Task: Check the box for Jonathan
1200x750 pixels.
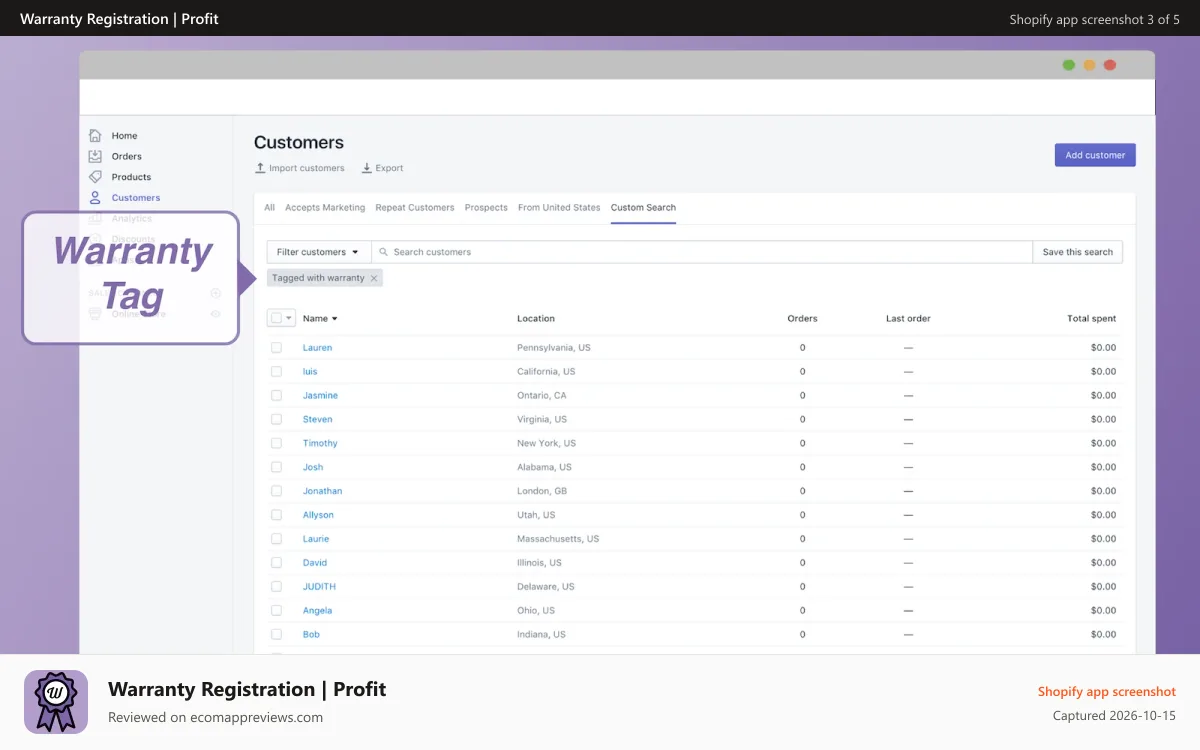Action: [x=276, y=491]
